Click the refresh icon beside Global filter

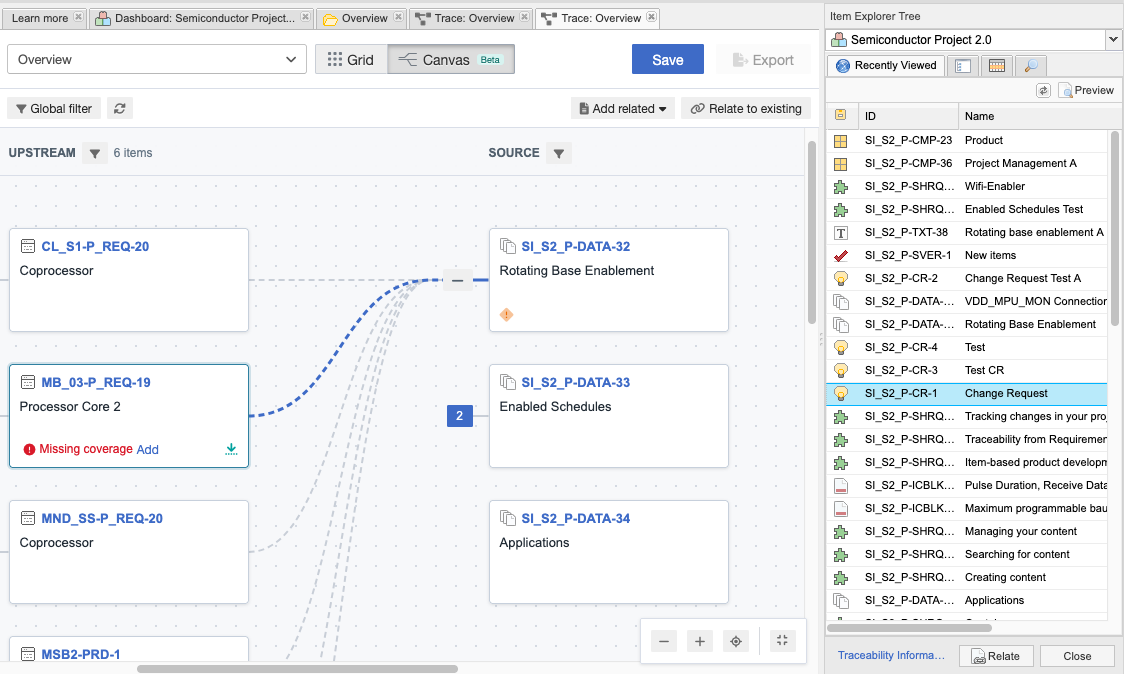point(120,108)
